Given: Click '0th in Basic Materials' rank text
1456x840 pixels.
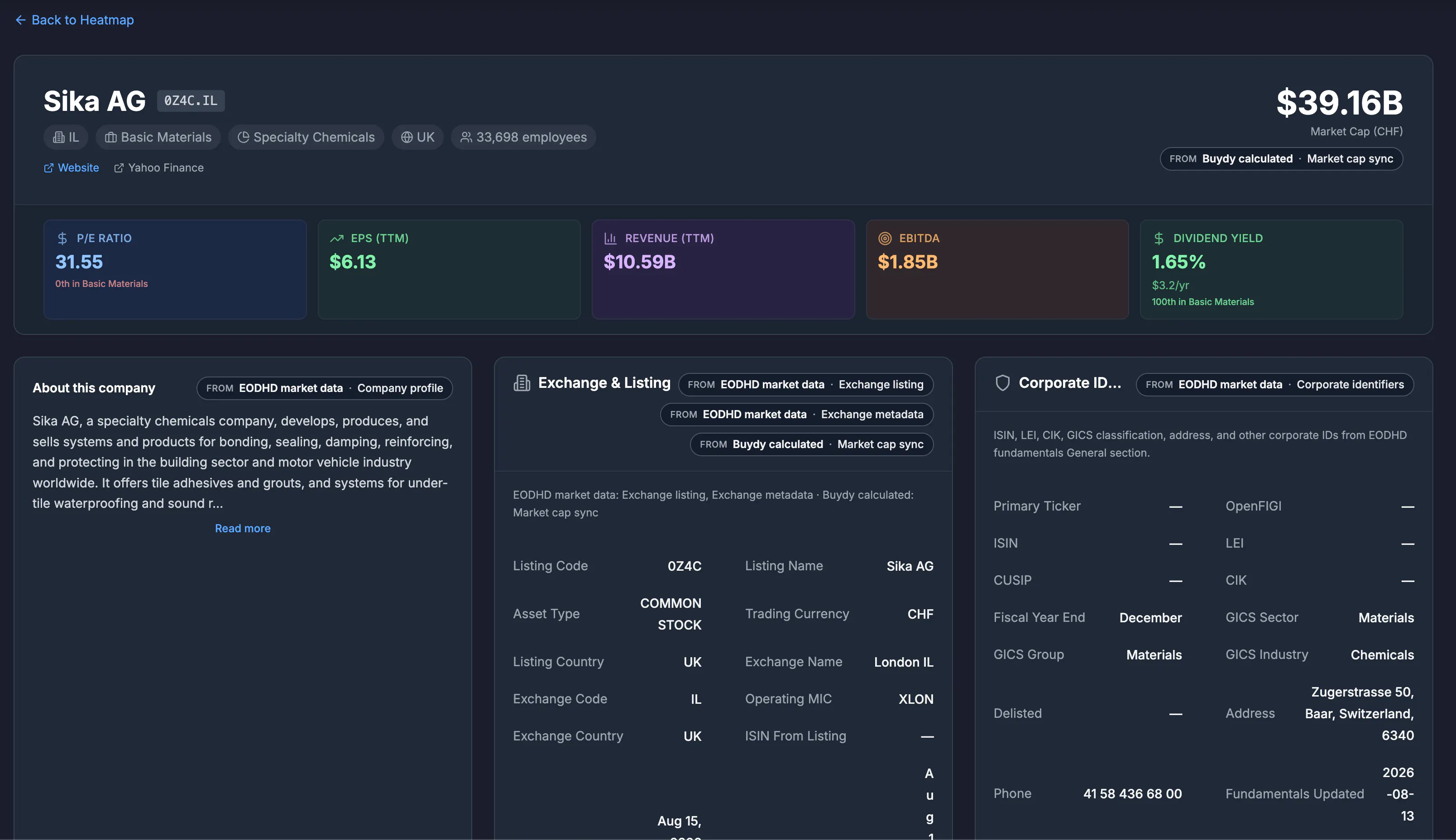Looking at the screenshot, I should [x=101, y=284].
